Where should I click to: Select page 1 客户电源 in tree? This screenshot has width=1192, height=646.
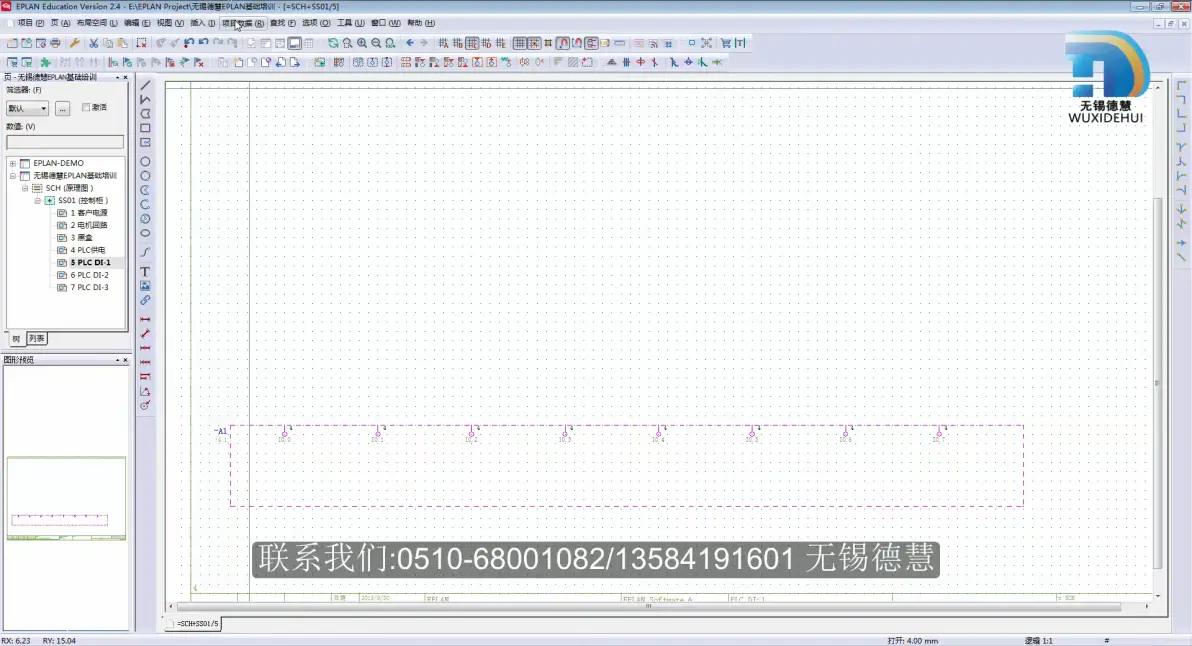pos(89,213)
